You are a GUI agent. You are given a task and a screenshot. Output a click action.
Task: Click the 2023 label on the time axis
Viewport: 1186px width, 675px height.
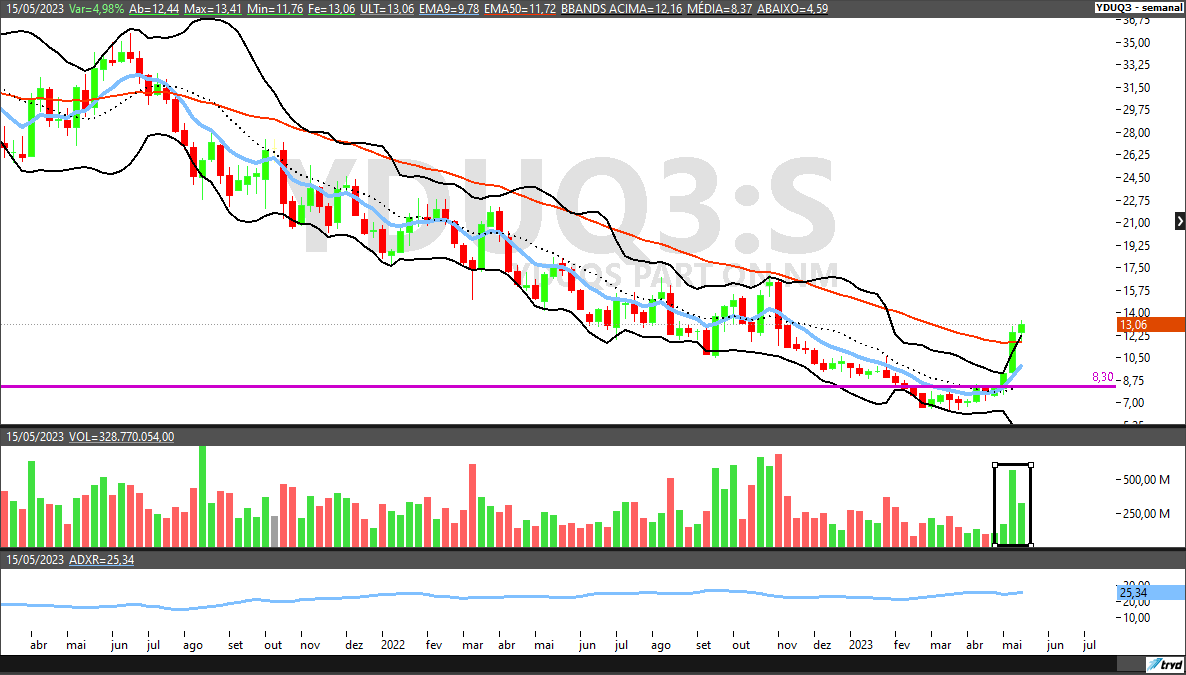(x=861, y=645)
